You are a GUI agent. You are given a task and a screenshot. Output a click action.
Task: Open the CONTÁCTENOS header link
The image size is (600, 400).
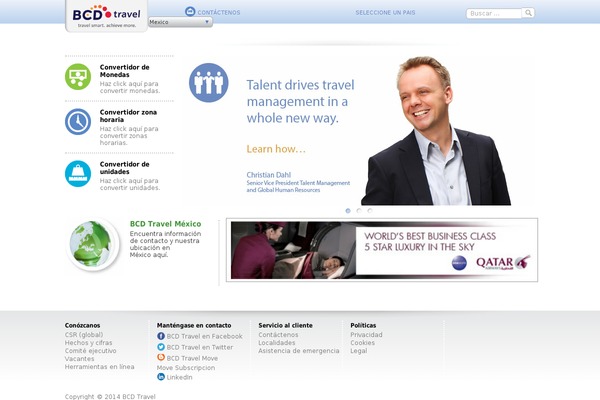coord(219,13)
